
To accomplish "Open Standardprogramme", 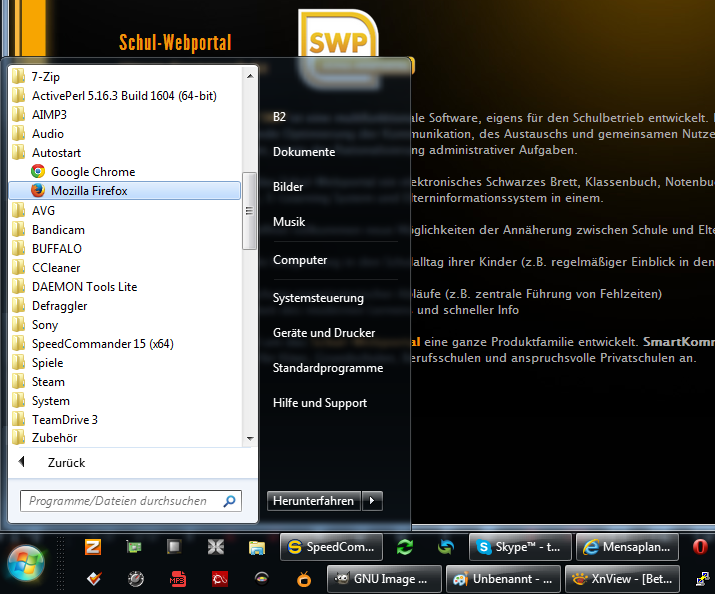I will pos(328,368).
